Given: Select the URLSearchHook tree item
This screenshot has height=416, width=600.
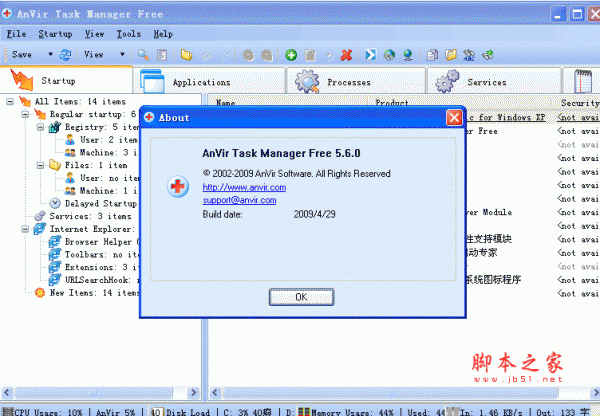Looking at the screenshot, I should pyautogui.click(x=102, y=280).
